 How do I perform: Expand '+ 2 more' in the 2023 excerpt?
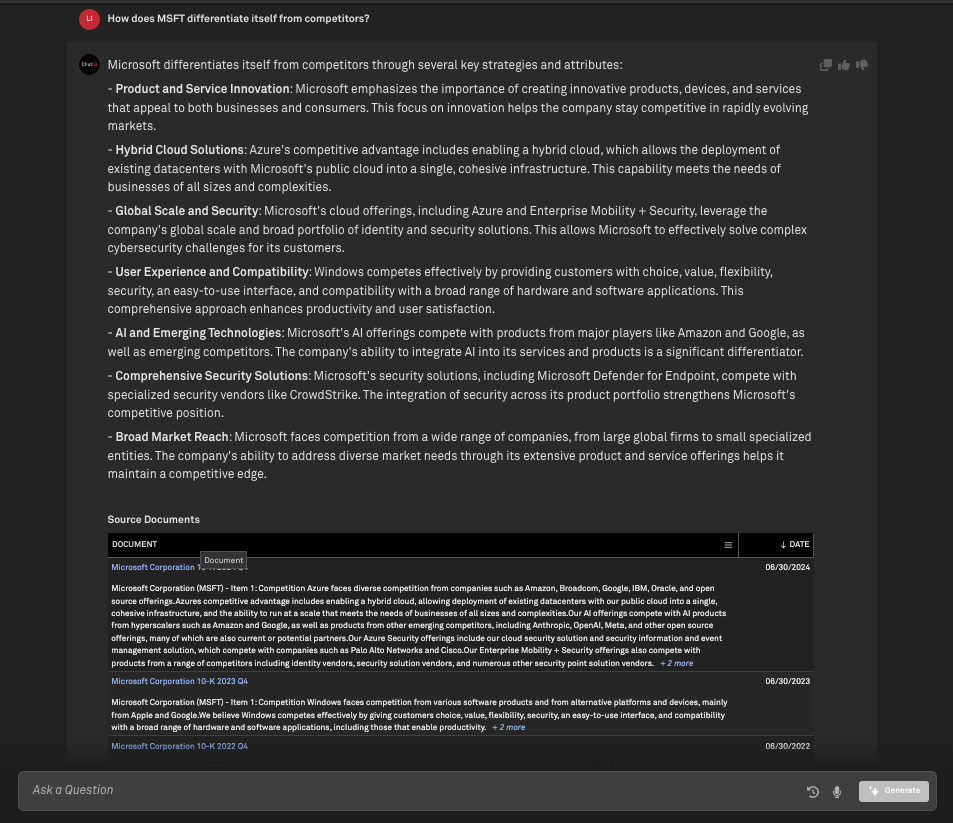(509, 728)
